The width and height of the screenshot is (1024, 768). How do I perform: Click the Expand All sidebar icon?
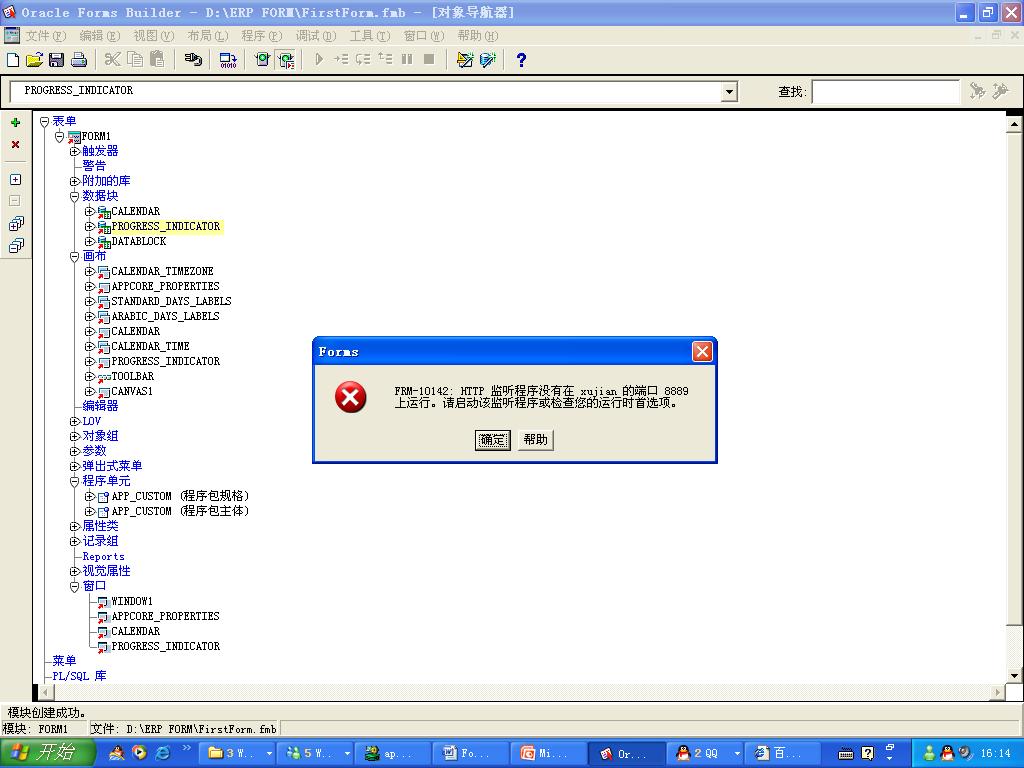pos(16,224)
